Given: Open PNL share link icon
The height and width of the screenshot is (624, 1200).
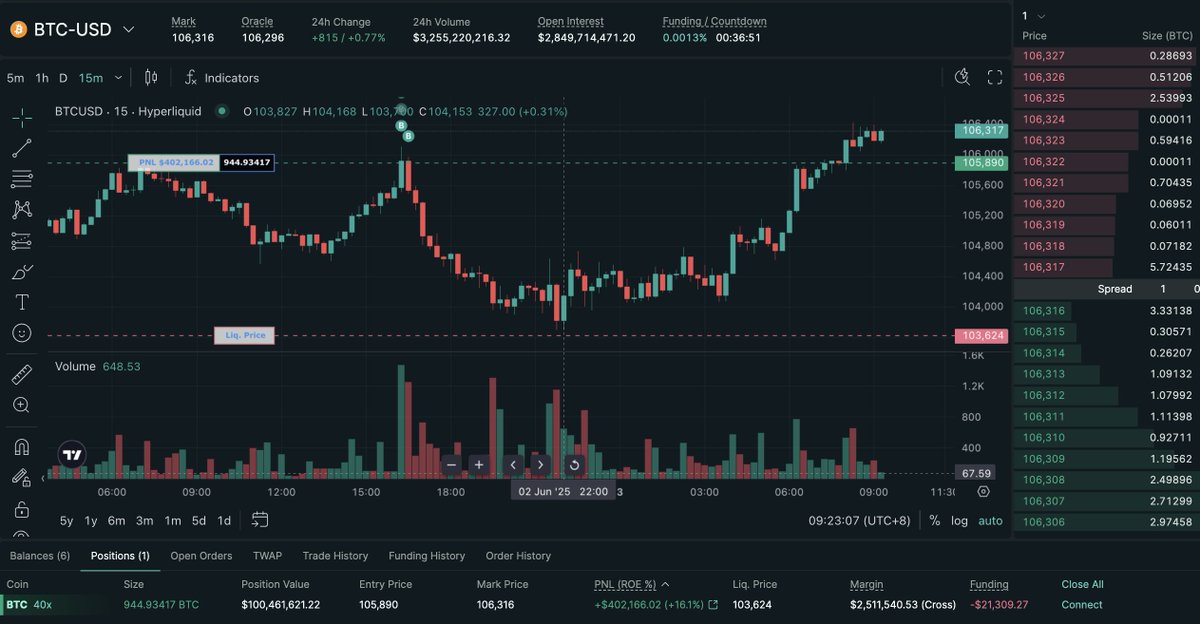Looking at the screenshot, I should click(x=713, y=605).
